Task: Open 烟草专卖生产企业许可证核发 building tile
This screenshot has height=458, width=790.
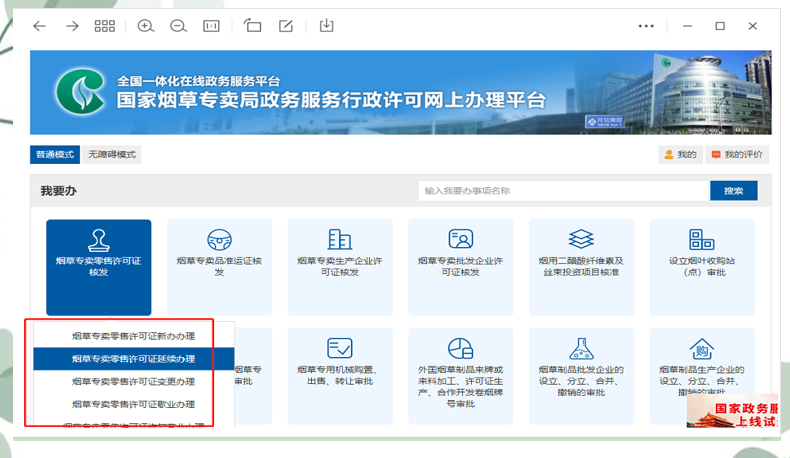Action: [x=340, y=267]
